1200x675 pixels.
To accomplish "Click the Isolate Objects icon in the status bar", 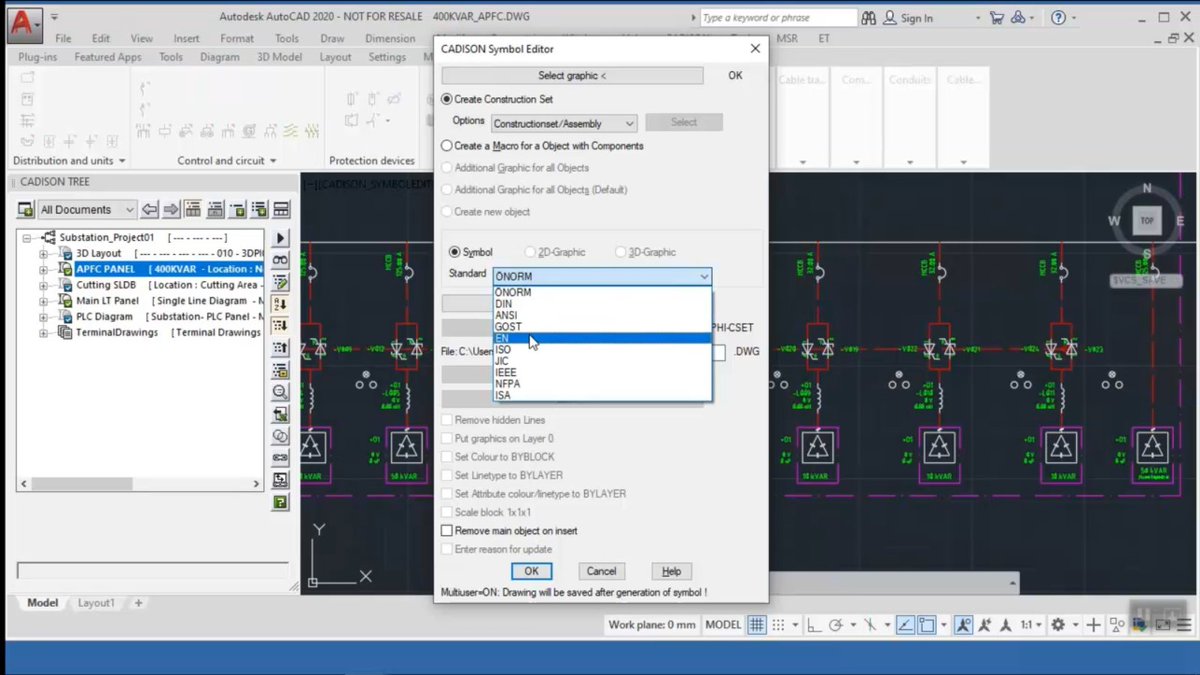I will 1115,625.
